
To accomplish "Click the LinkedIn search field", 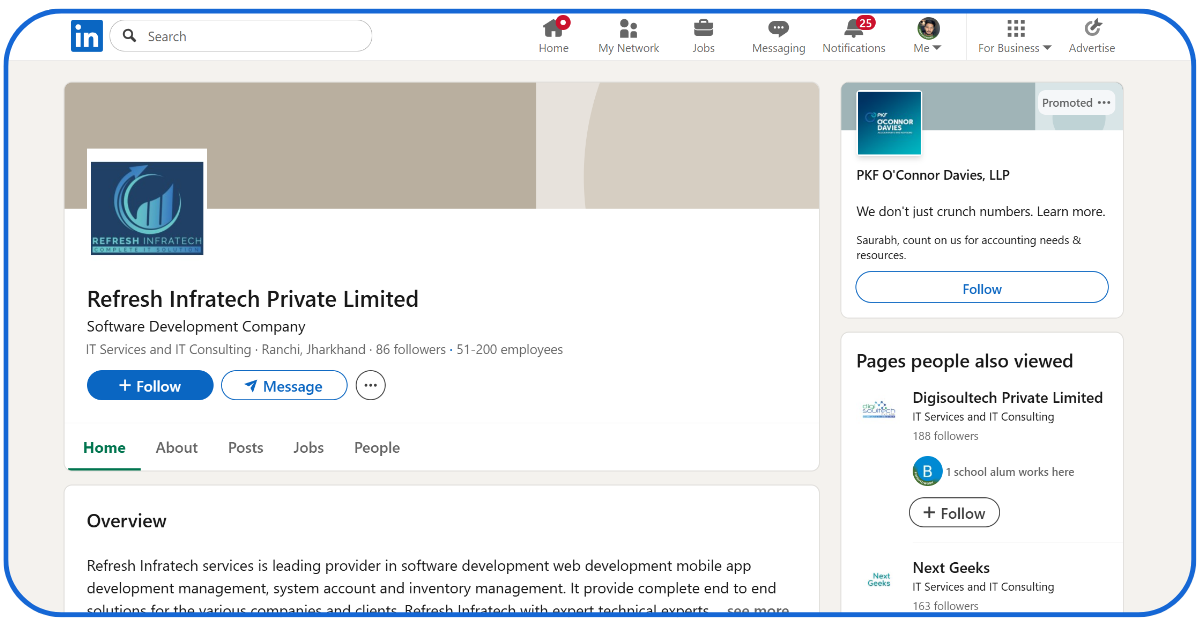I will 241,36.
